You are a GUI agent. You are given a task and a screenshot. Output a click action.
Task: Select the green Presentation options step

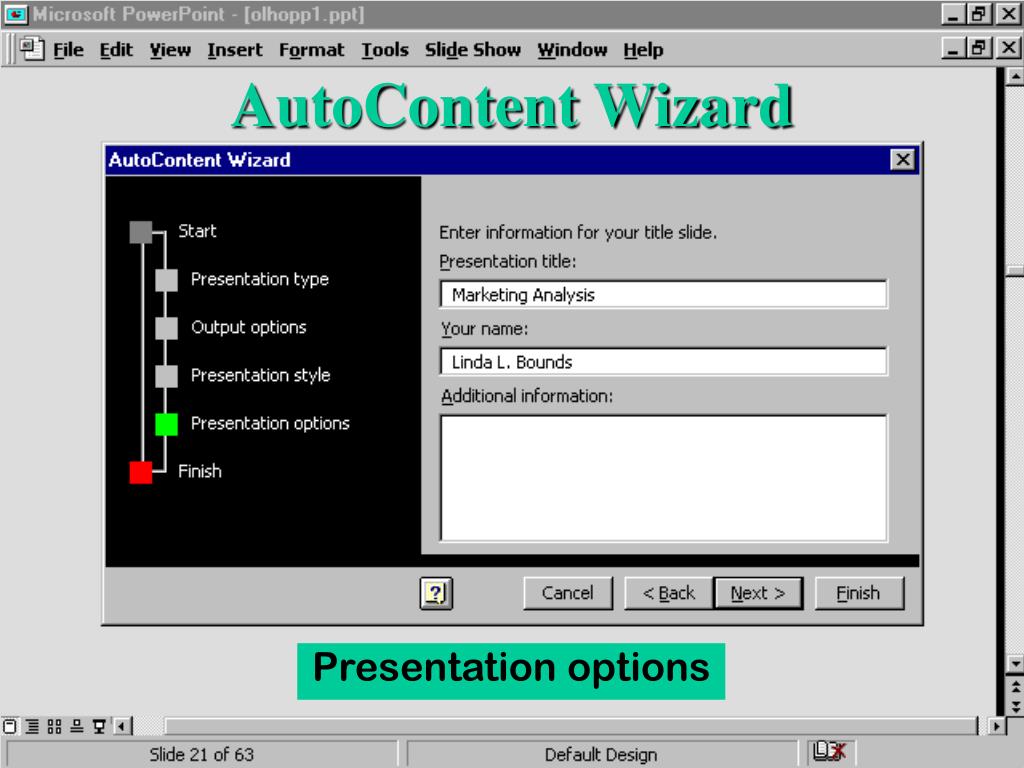click(x=167, y=424)
